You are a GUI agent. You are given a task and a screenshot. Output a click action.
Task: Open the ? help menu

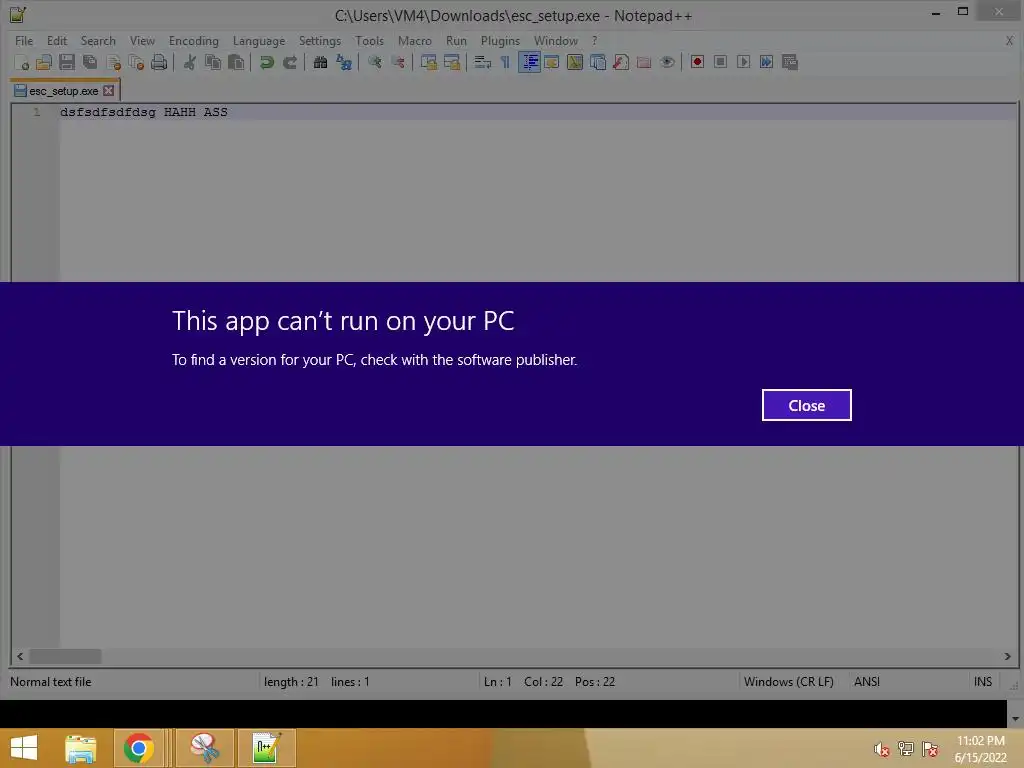pyautogui.click(x=594, y=40)
